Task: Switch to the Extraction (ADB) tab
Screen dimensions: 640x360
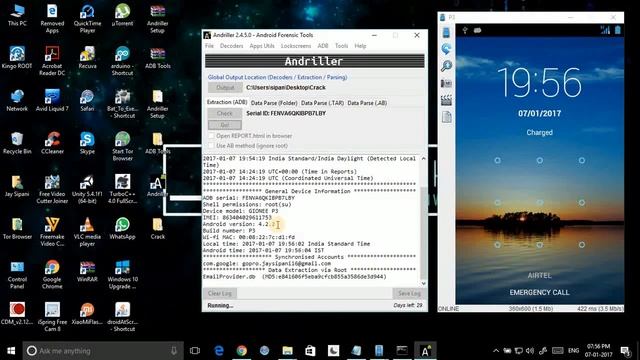Action: coord(227,102)
